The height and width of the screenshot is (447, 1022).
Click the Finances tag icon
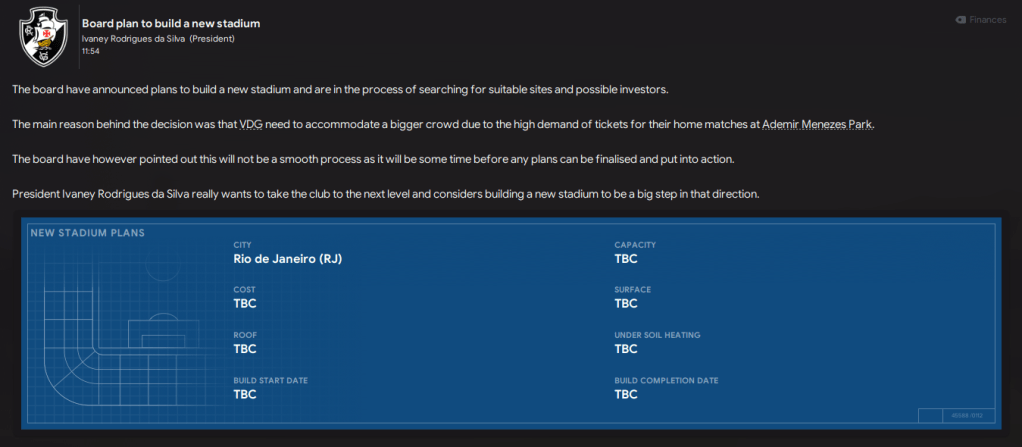tap(961, 19)
